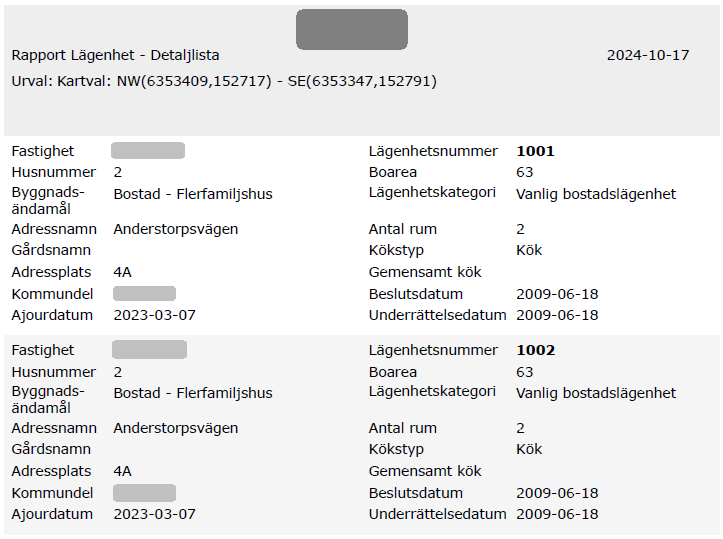Click the 'Gårdsnamn' label for apartment 1002
Screen dimensions: 723x539
pyautogui.click(x=51, y=449)
